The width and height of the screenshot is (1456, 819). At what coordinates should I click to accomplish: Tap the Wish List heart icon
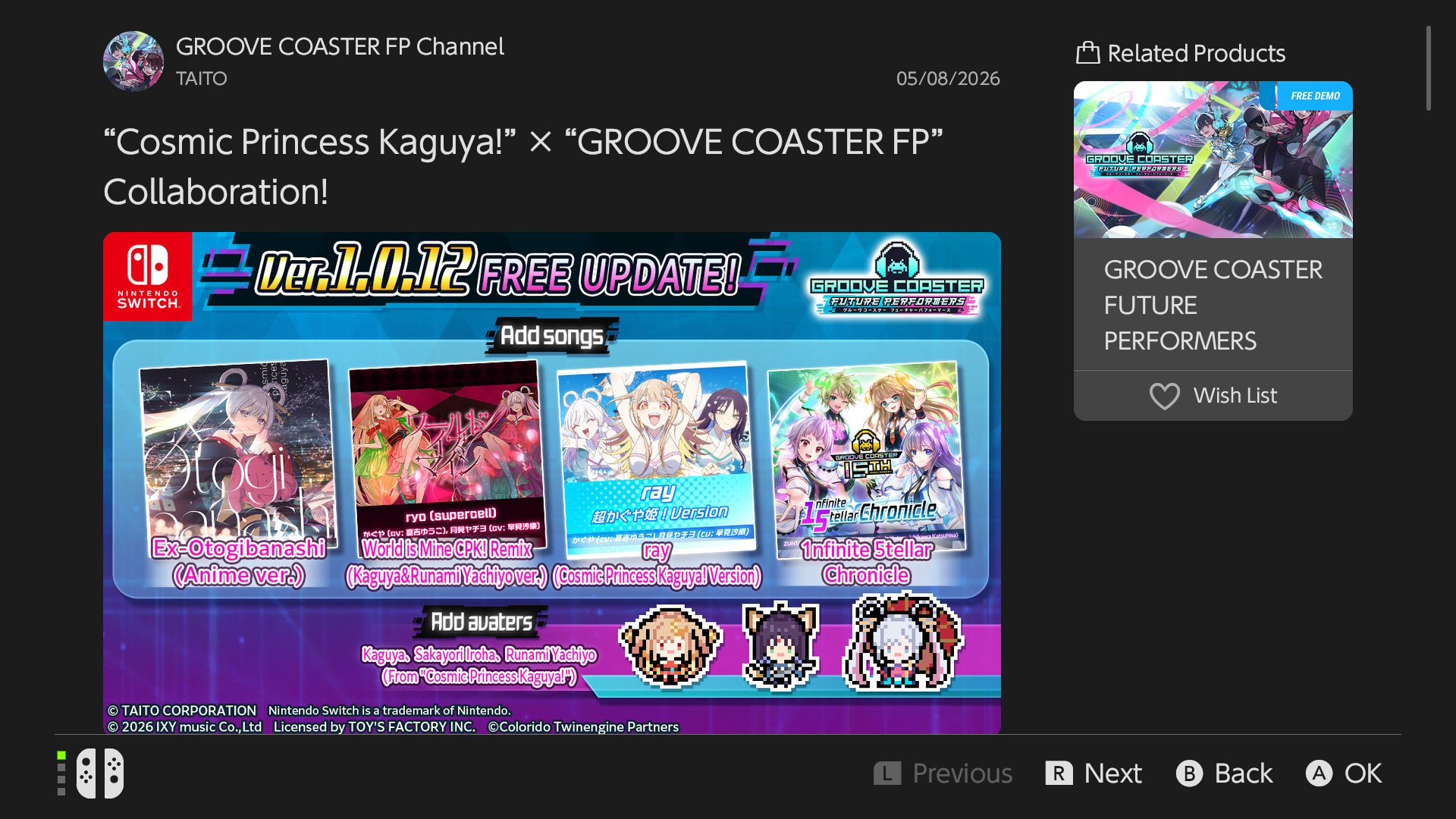[x=1165, y=396]
